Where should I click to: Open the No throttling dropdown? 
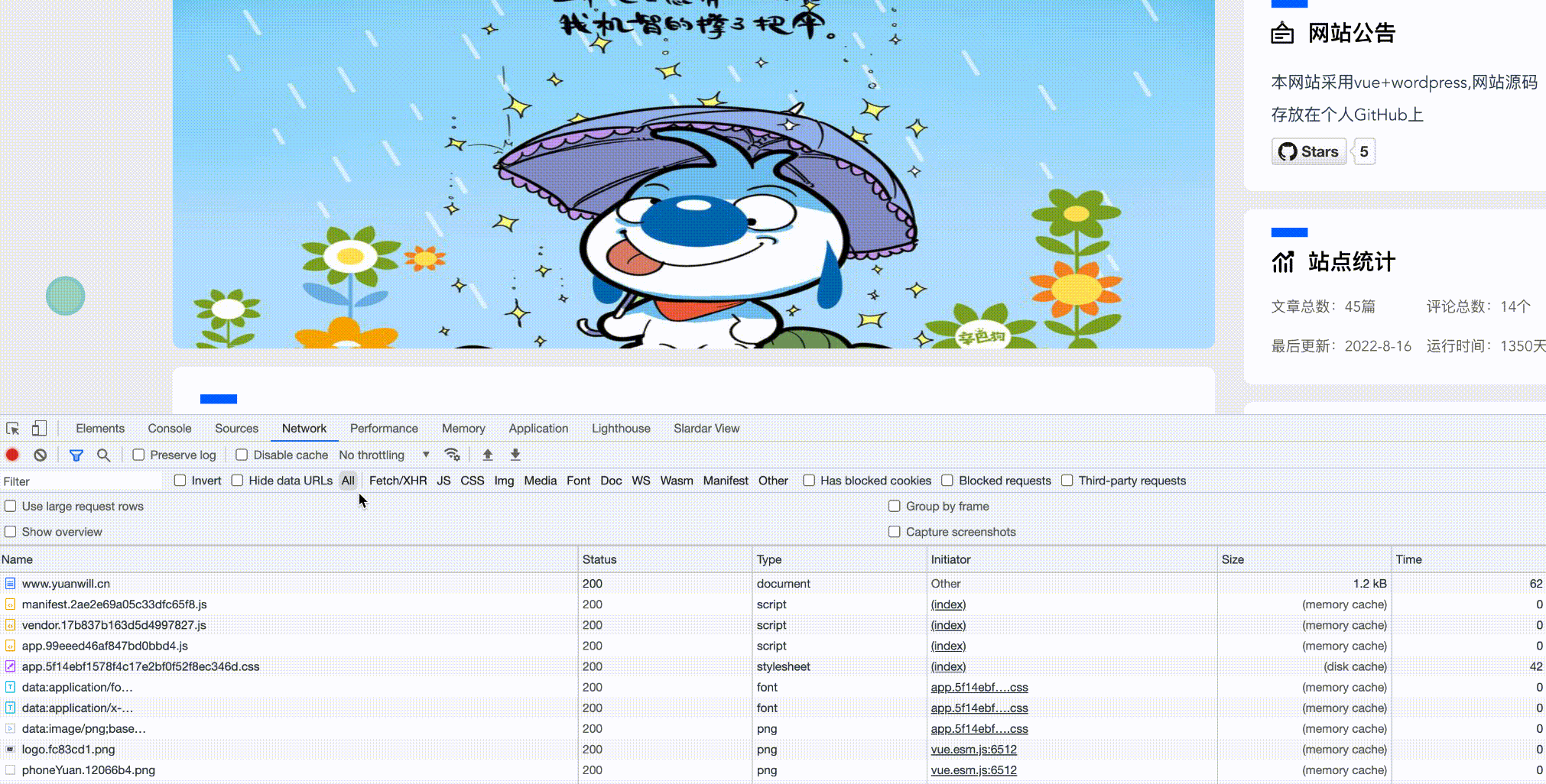click(x=385, y=455)
